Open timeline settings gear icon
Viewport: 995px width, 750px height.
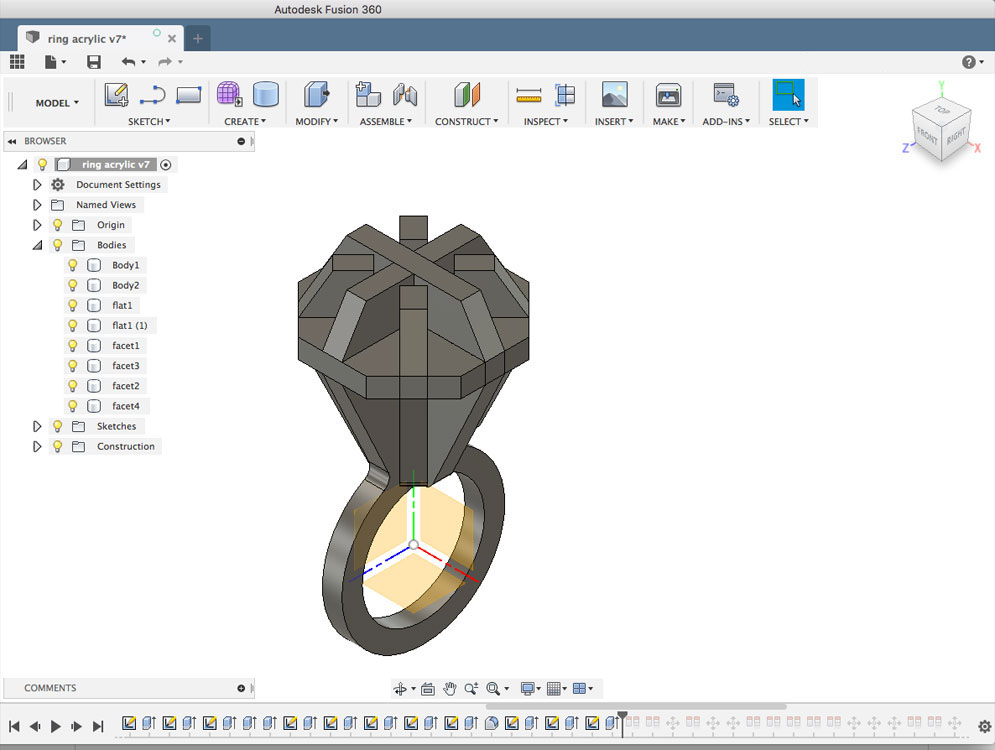(x=984, y=727)
